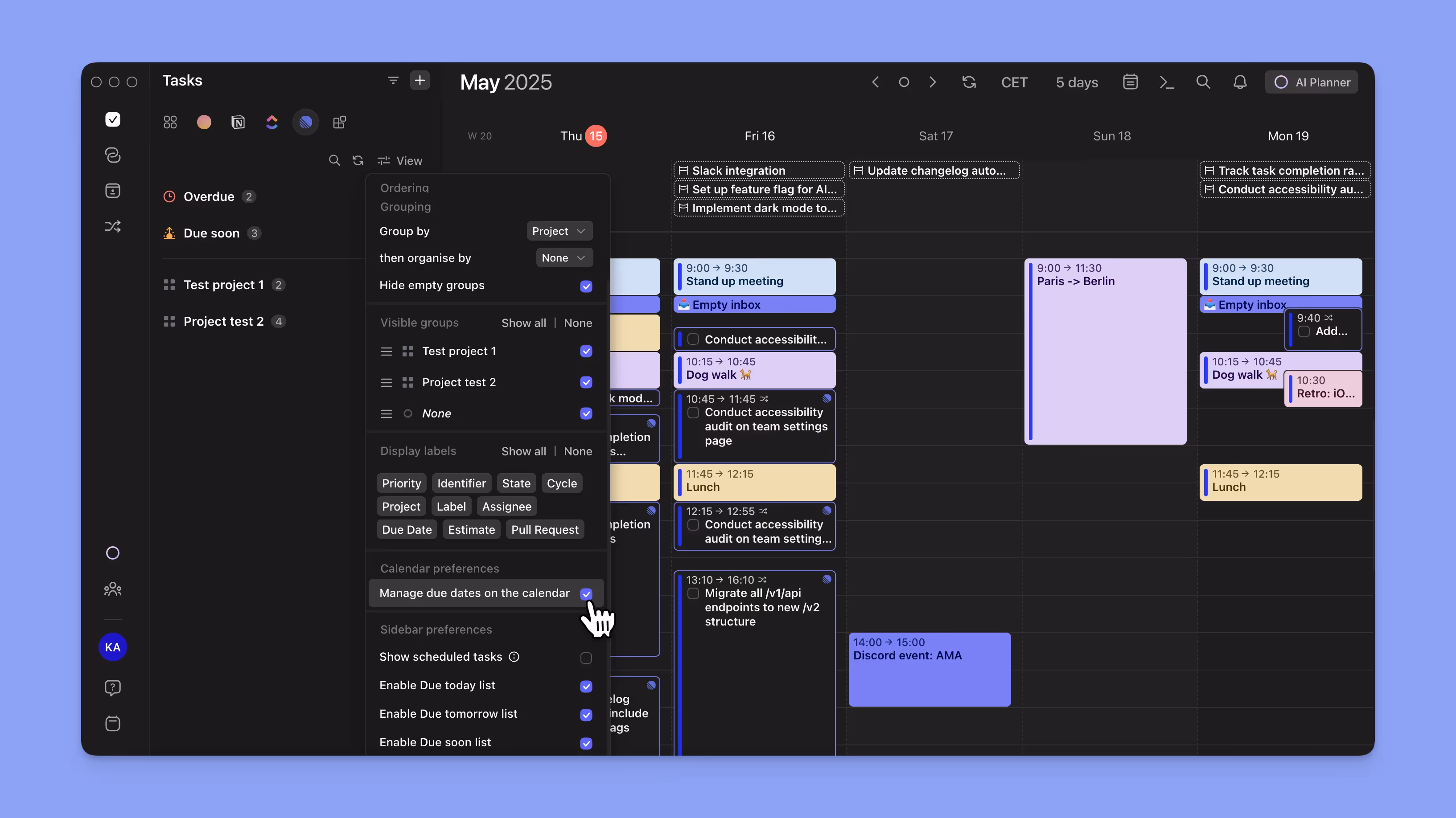Click Show all for Display labels
Screen dimensions: 1456x818
[523, 451]
